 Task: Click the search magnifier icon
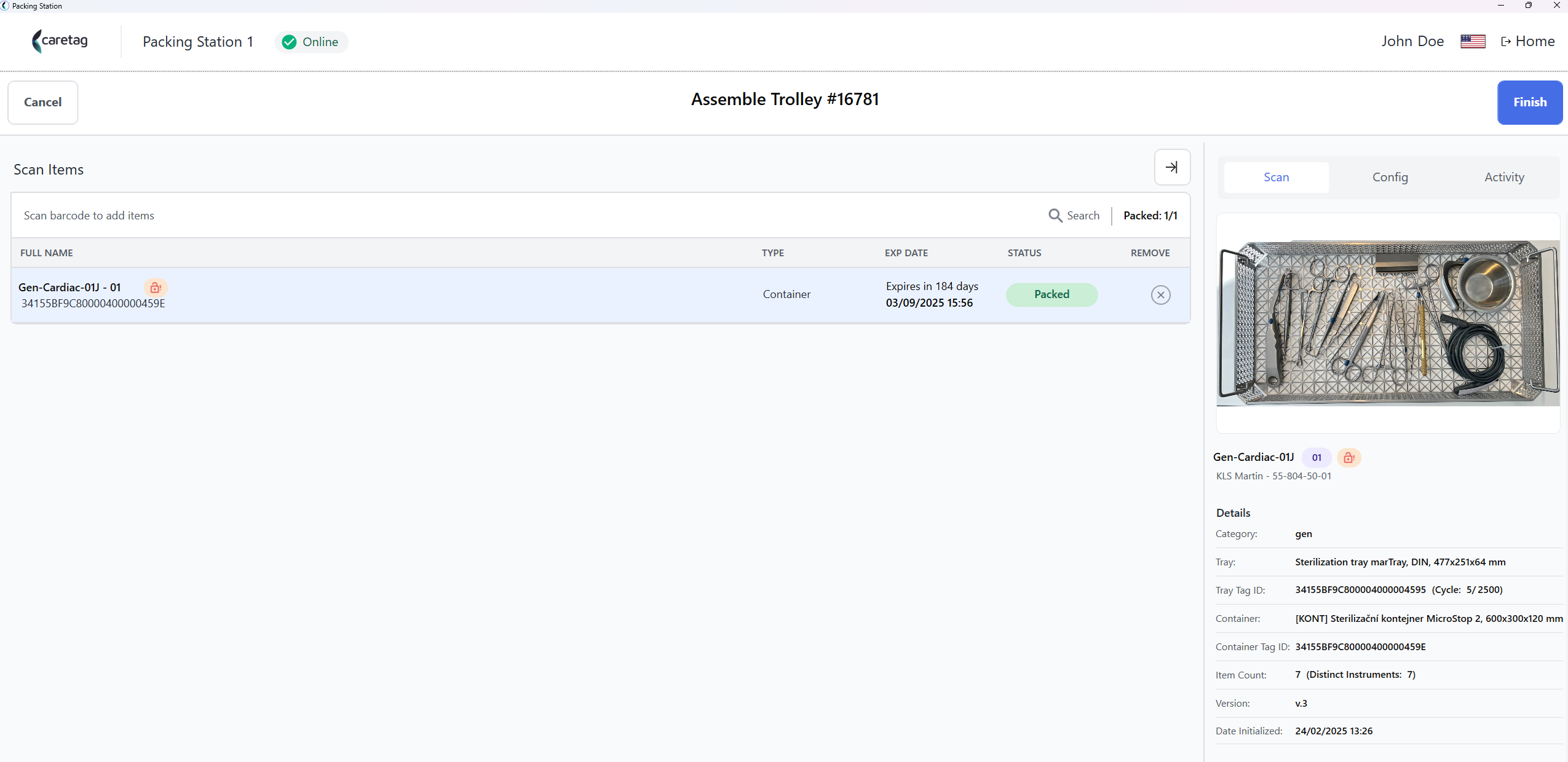1055,216
